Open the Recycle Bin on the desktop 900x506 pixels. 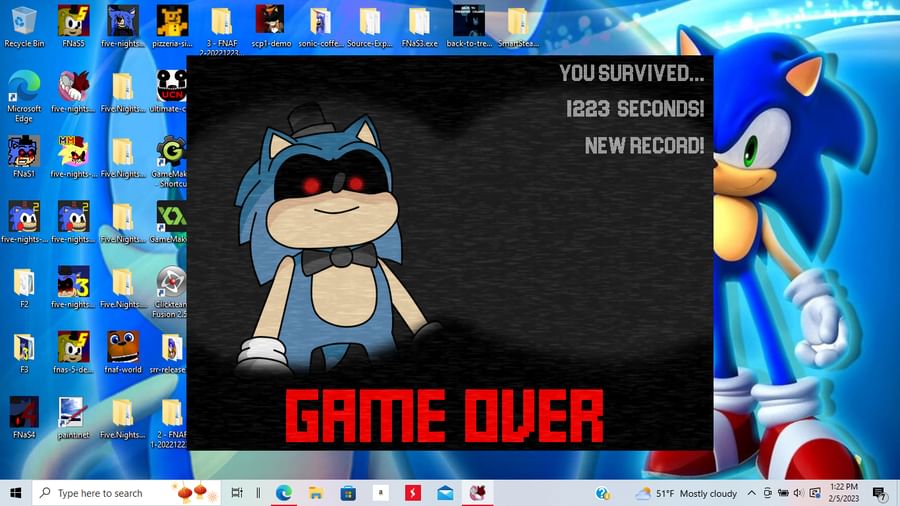coord(24,26)
